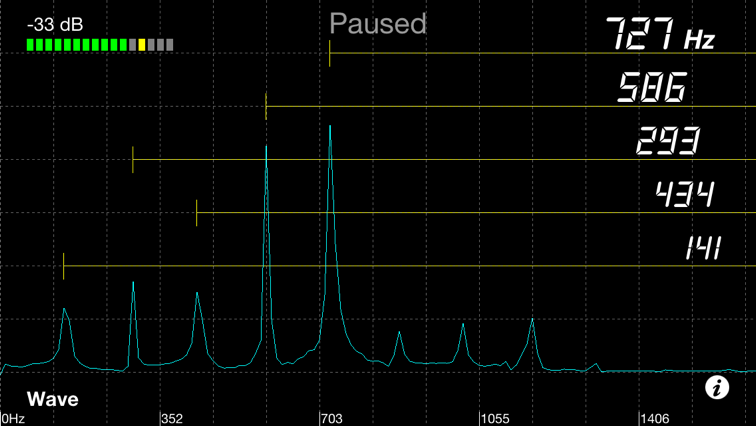This screenshot has height=426, width=756.
Task: Click the yellow marker for the 434 peak
Action: [196, 213]
